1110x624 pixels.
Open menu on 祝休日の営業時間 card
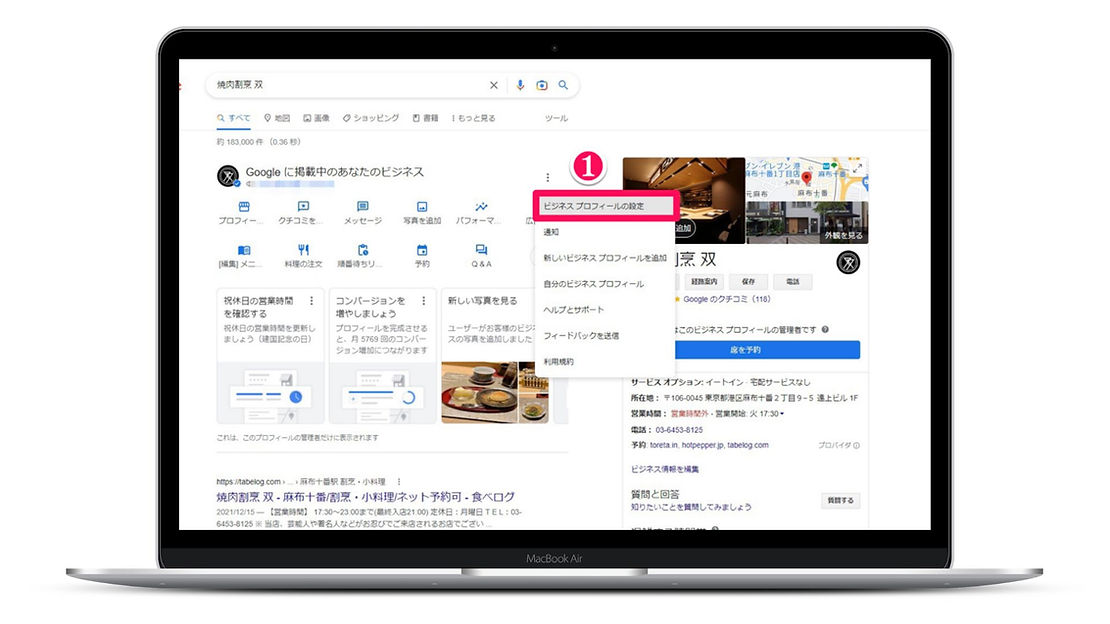(311, 301)
